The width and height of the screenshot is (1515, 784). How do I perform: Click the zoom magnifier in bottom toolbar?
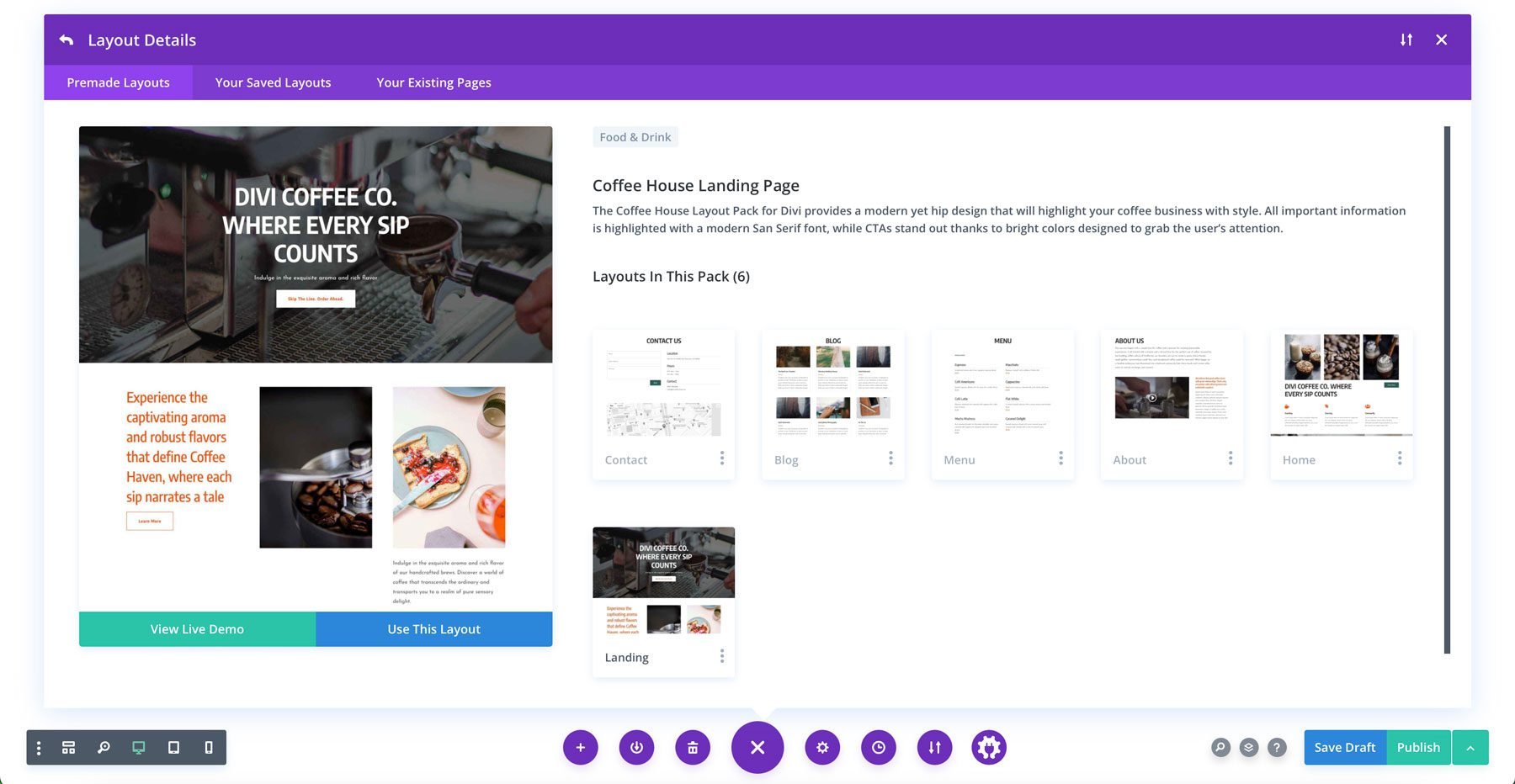tap(104, 747)
